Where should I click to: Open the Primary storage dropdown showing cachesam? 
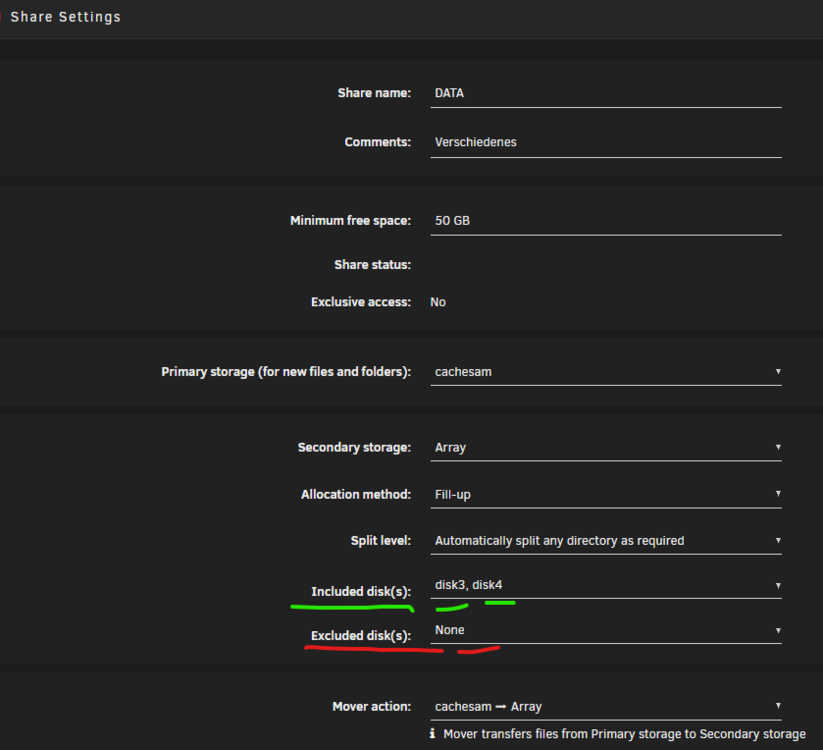(606, 372)
